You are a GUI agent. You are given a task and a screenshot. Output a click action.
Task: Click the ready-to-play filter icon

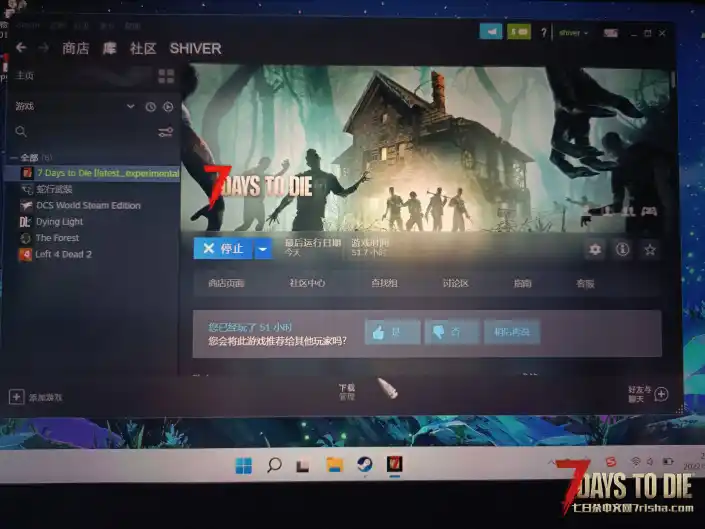point(168,107)
